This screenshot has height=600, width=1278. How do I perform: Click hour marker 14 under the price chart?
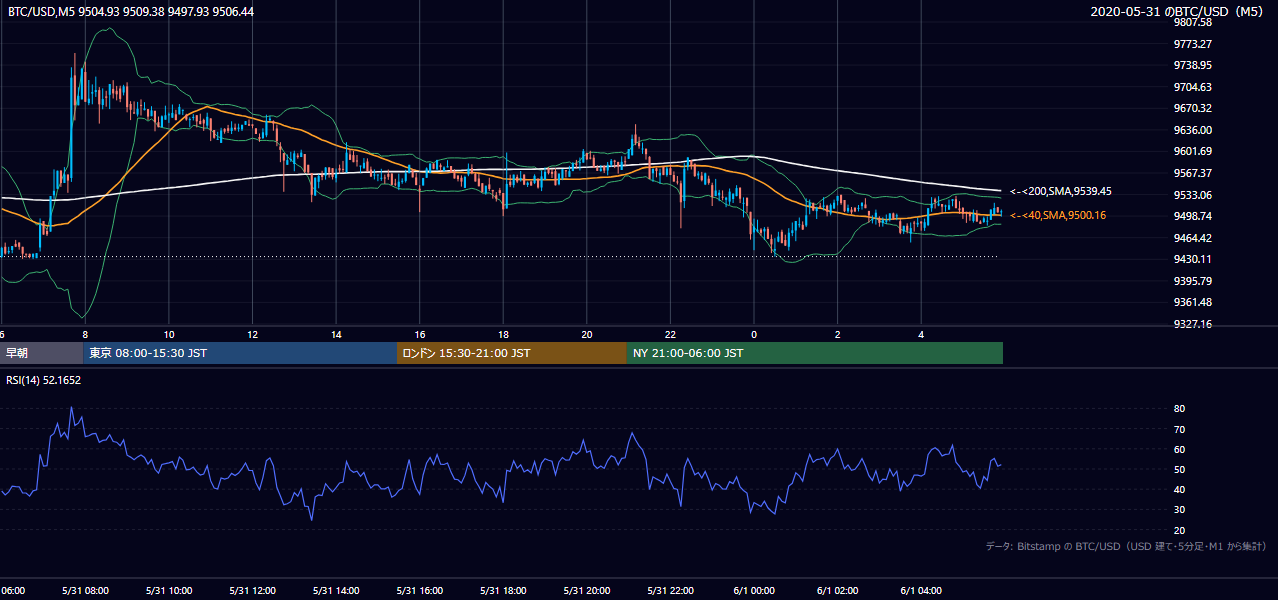click(337, 334)
